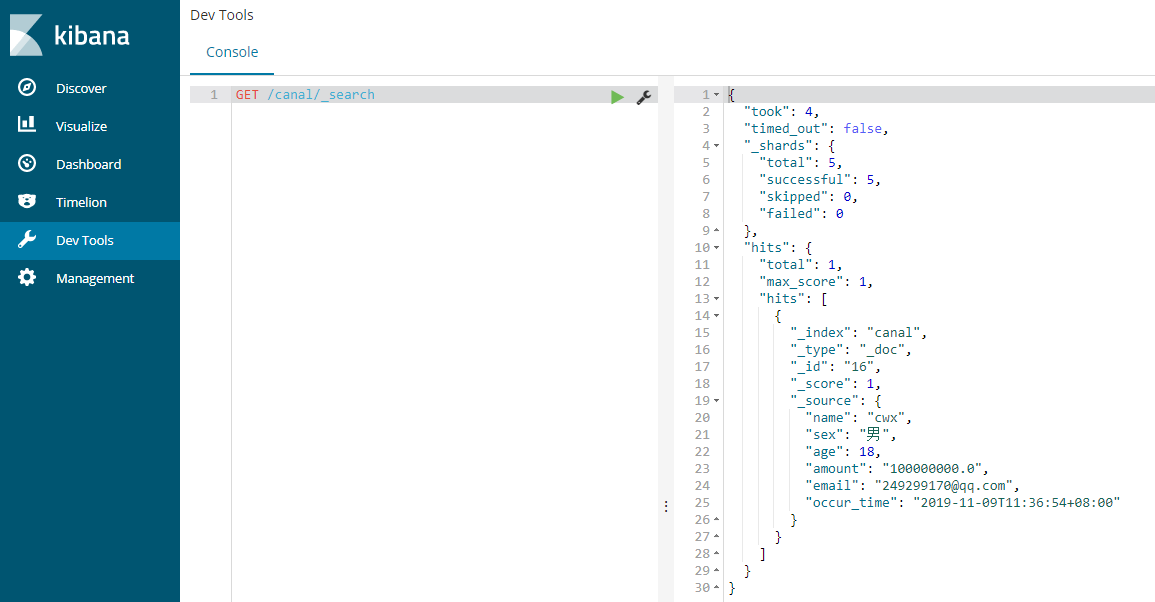
Task: Click "_type": "_doc" line
Action: 851,350
